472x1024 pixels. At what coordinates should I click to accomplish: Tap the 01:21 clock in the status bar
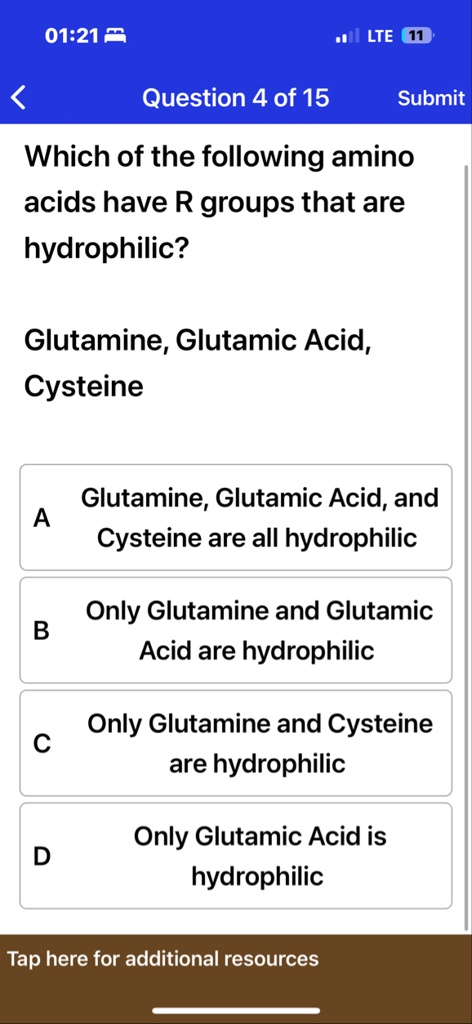(x=71, y=37)
